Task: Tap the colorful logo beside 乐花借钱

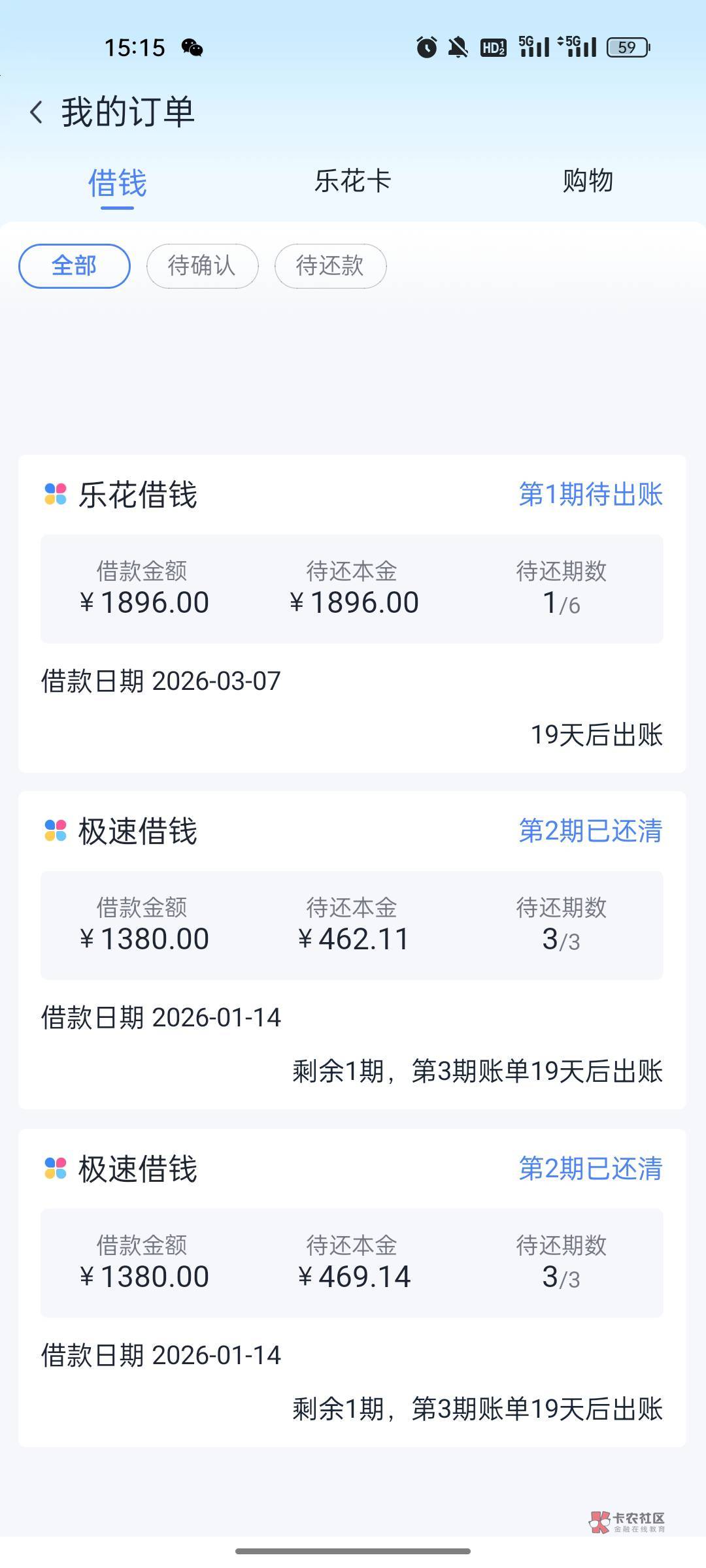Action: point(56,494)
